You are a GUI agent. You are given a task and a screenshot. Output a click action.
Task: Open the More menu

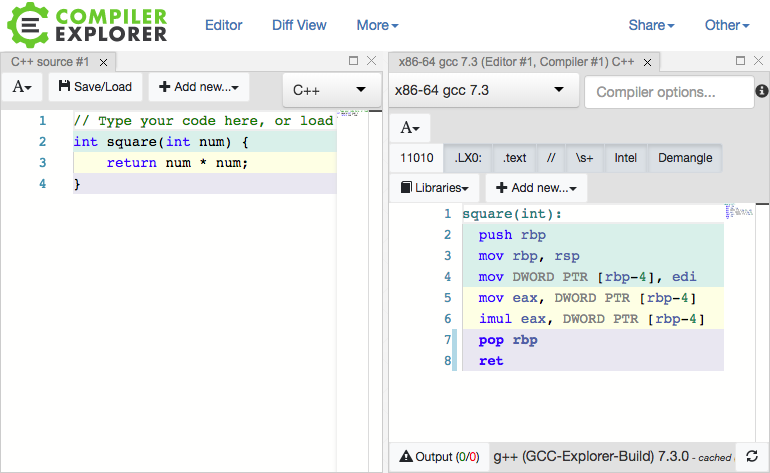(377, 25)
